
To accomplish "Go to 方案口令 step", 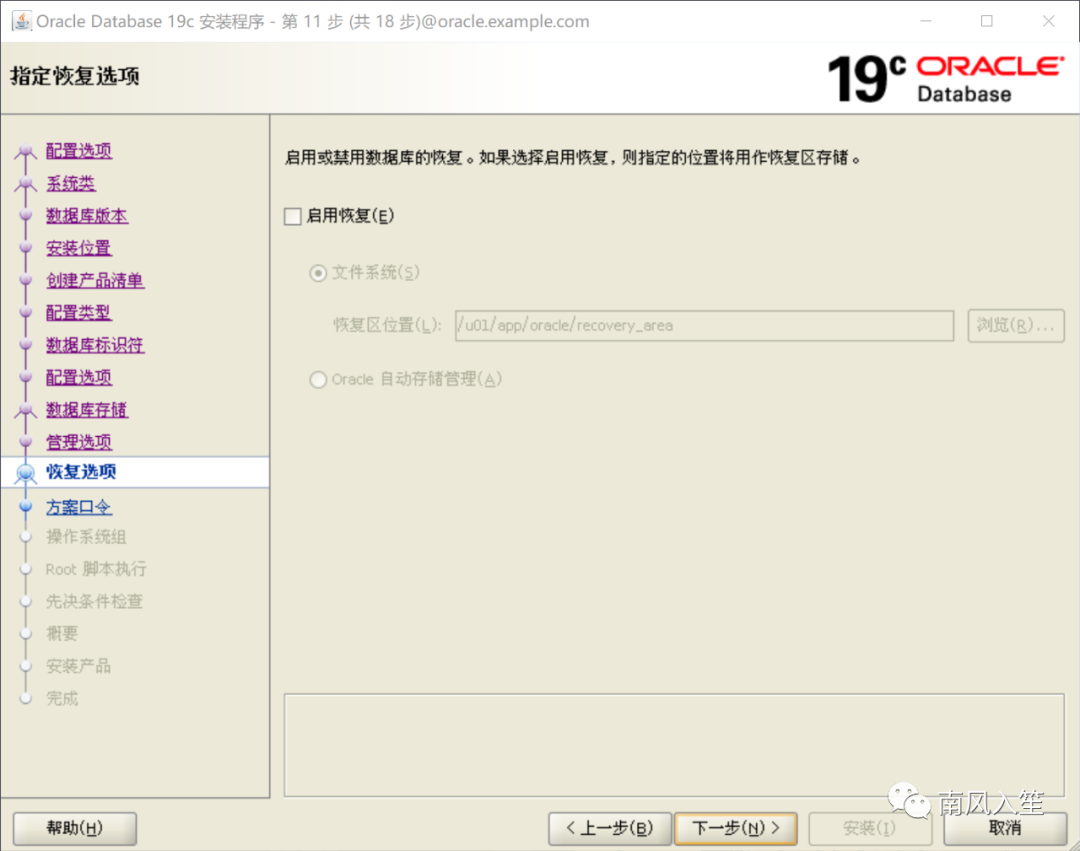I will [x=79, y=507].
